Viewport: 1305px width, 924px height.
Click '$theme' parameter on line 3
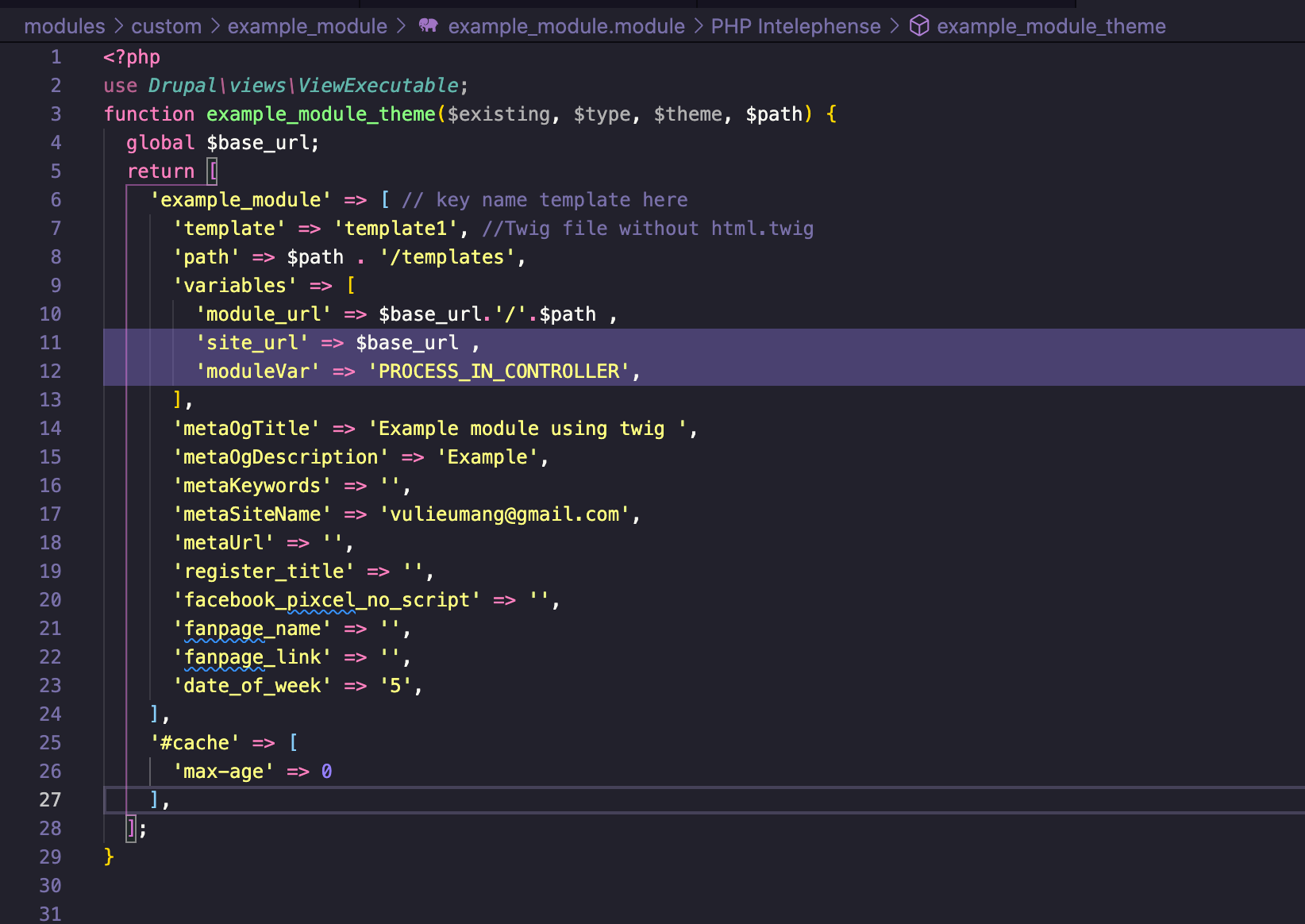point(688,114)
